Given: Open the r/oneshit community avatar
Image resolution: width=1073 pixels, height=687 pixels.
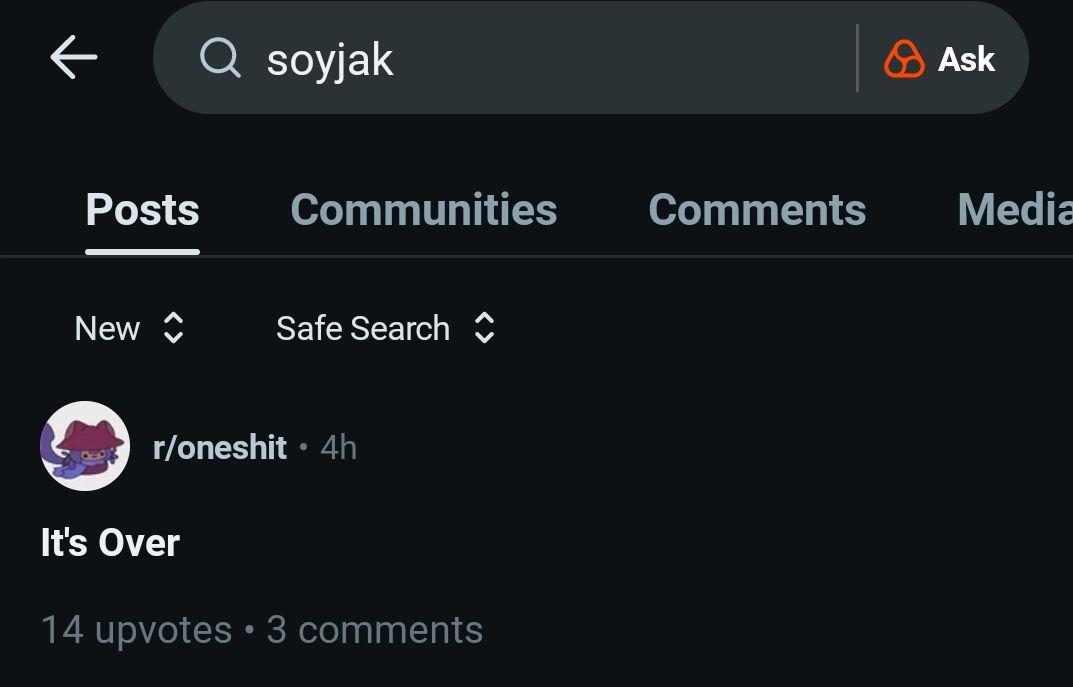Looking at the screenshot, I should coord(85,446).
